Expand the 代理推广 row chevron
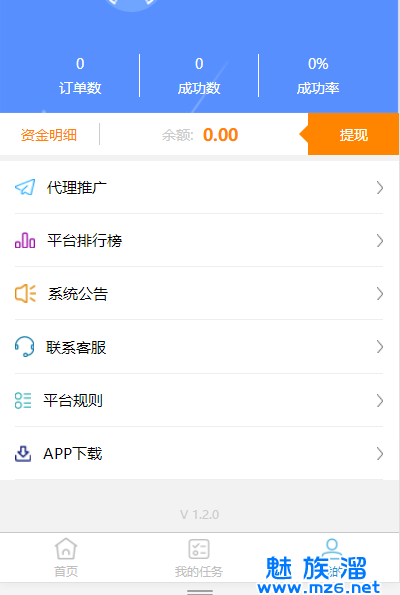This screenshot has height=595, width=400. click(x=380, y=187)
